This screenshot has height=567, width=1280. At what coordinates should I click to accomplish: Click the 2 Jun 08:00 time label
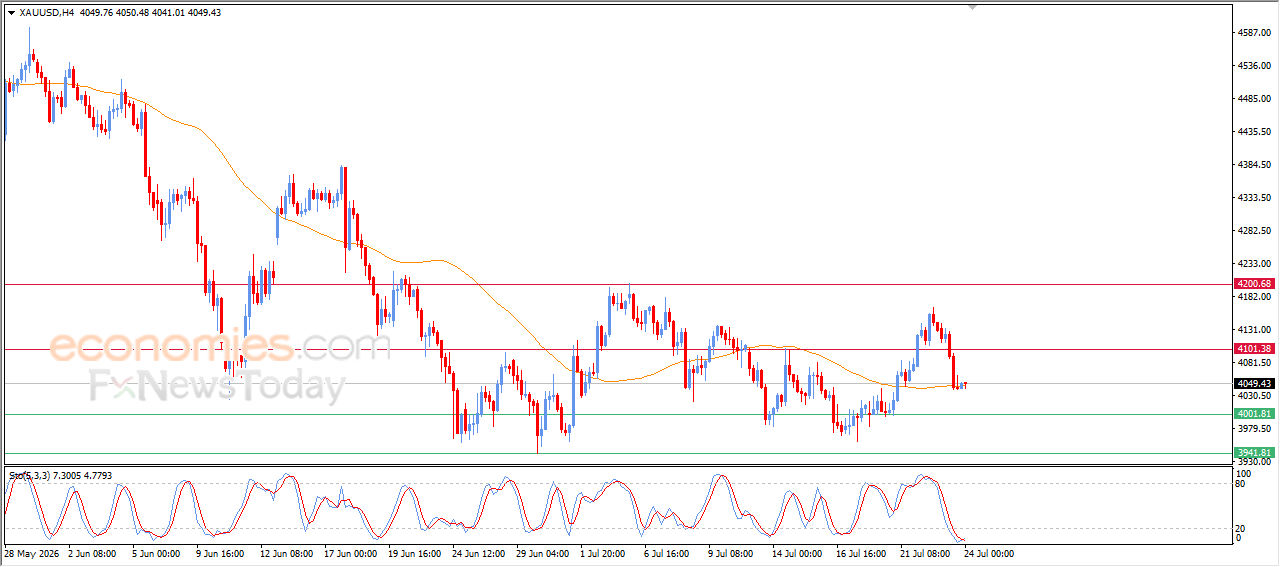(x=92, y=553)
